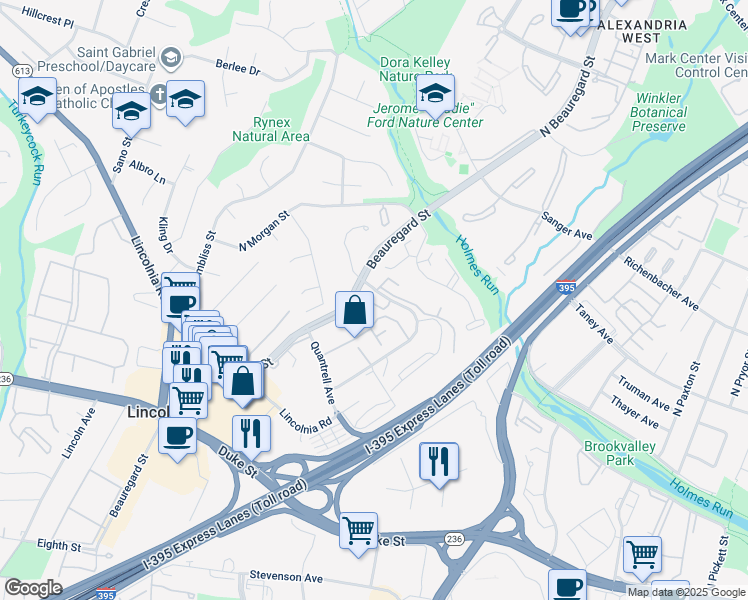Click the Sanger Ave street label
Image resolution: width=748 pixels, height=600 pixels.
[566, 226]
